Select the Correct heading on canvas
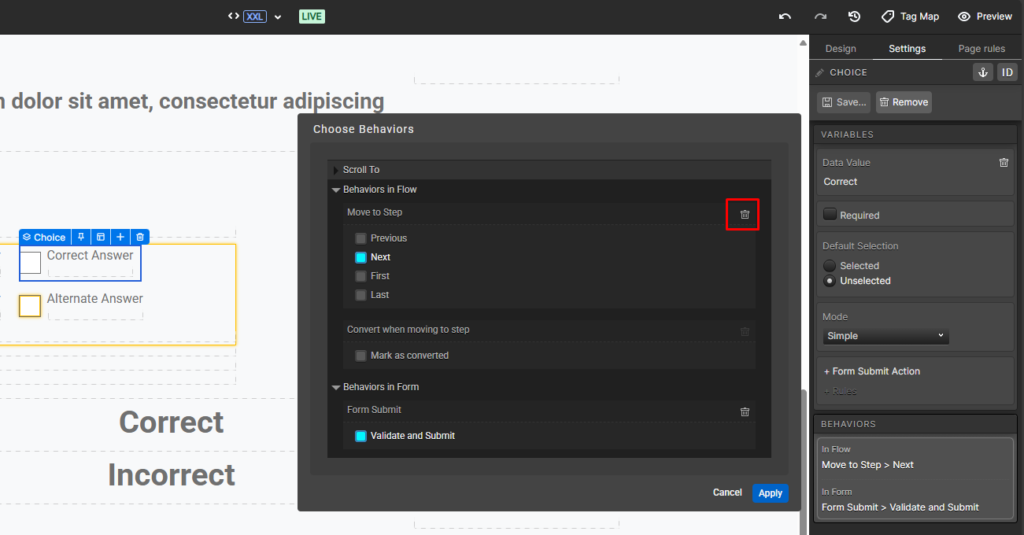Viewport: 1024px width, 535px height. (x=171, y=422)
